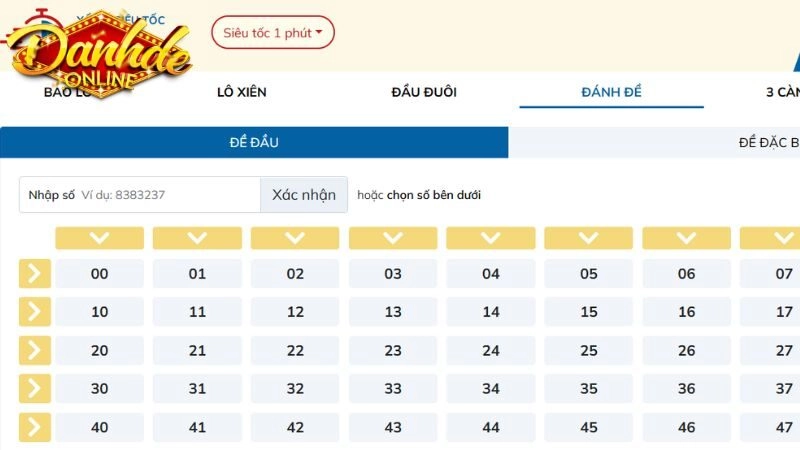
Task: Click the chevron above column 06
Action: 686,238
